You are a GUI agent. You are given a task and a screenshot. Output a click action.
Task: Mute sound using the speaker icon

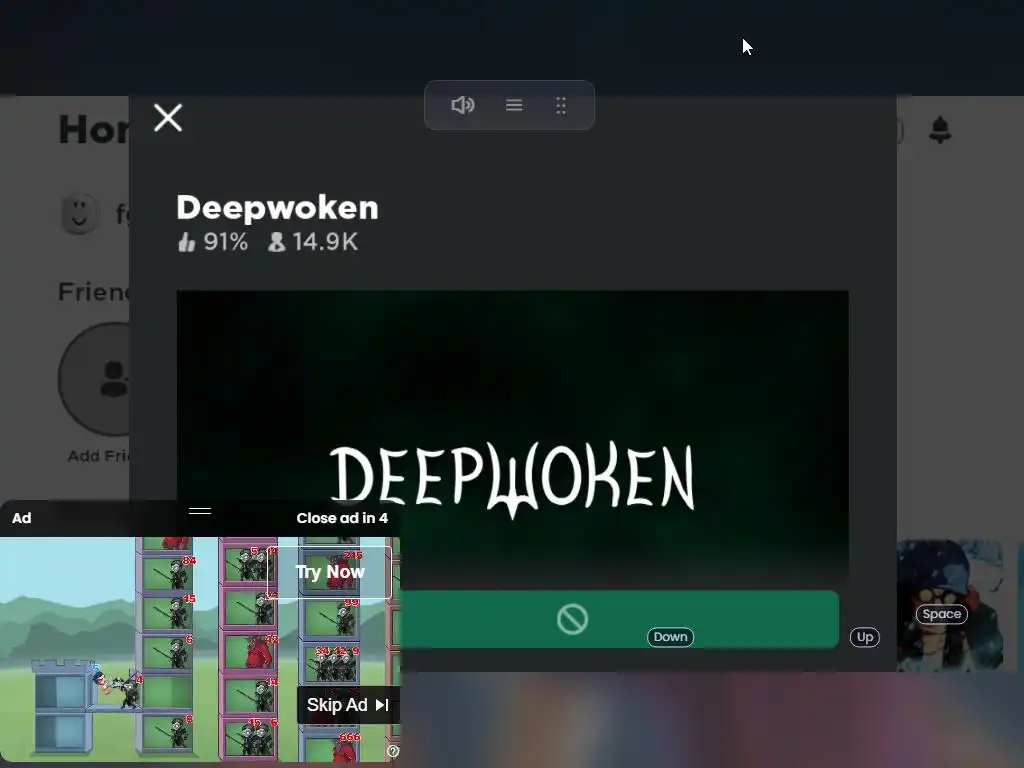[462, 105]
